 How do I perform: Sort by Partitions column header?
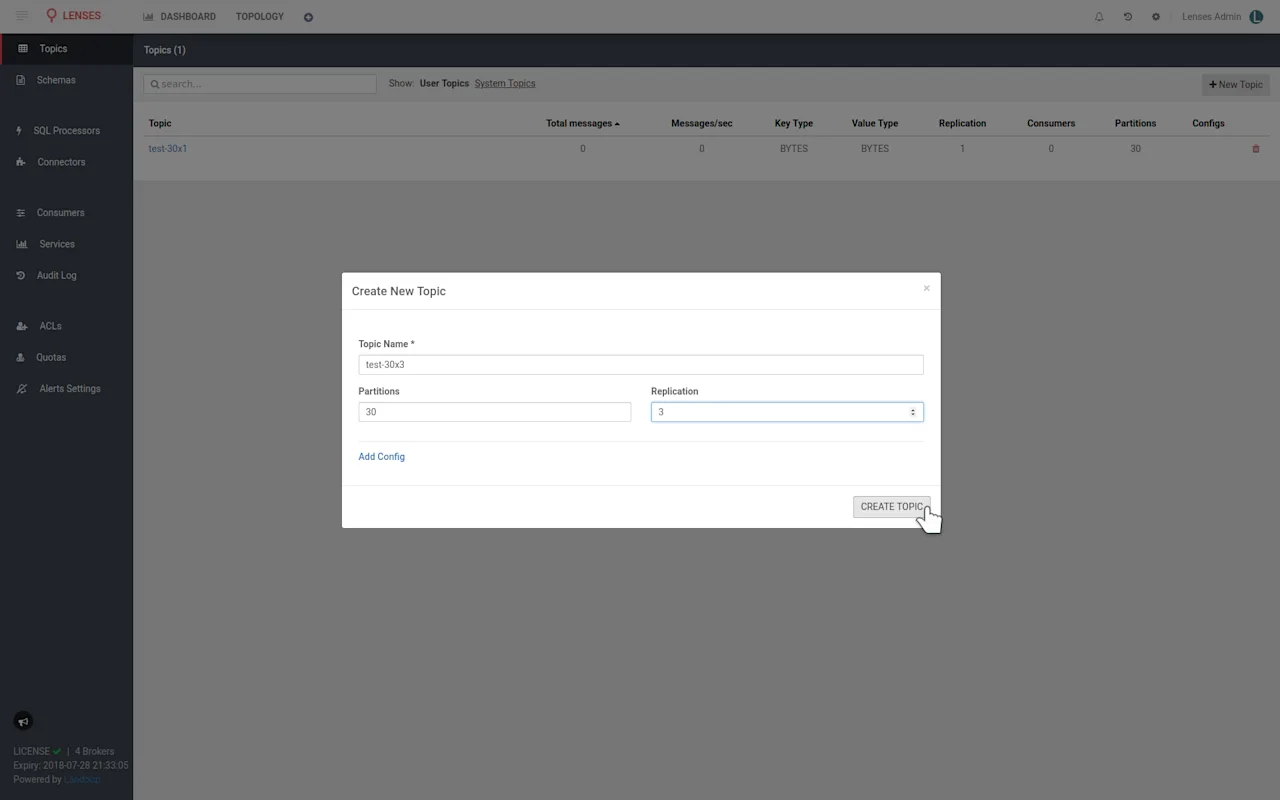pyautogui.click(x=1135, y=124)
